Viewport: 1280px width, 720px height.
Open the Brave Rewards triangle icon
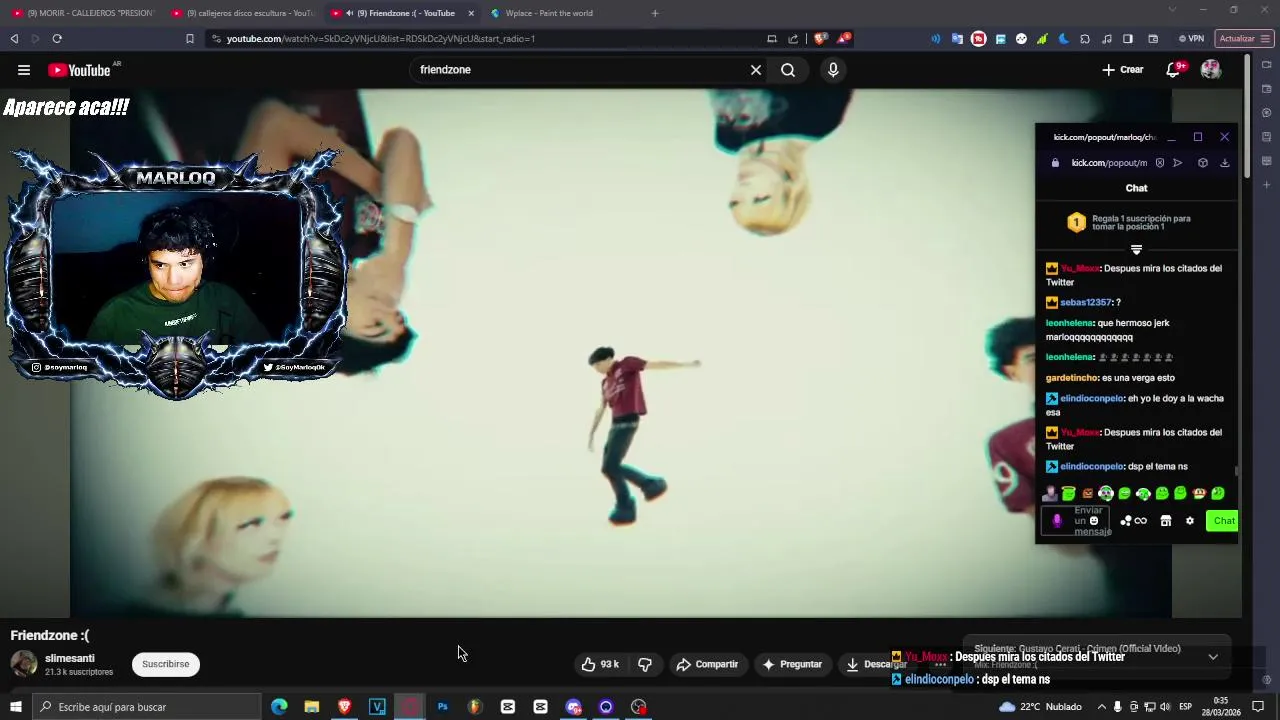(x=844, y=39)
